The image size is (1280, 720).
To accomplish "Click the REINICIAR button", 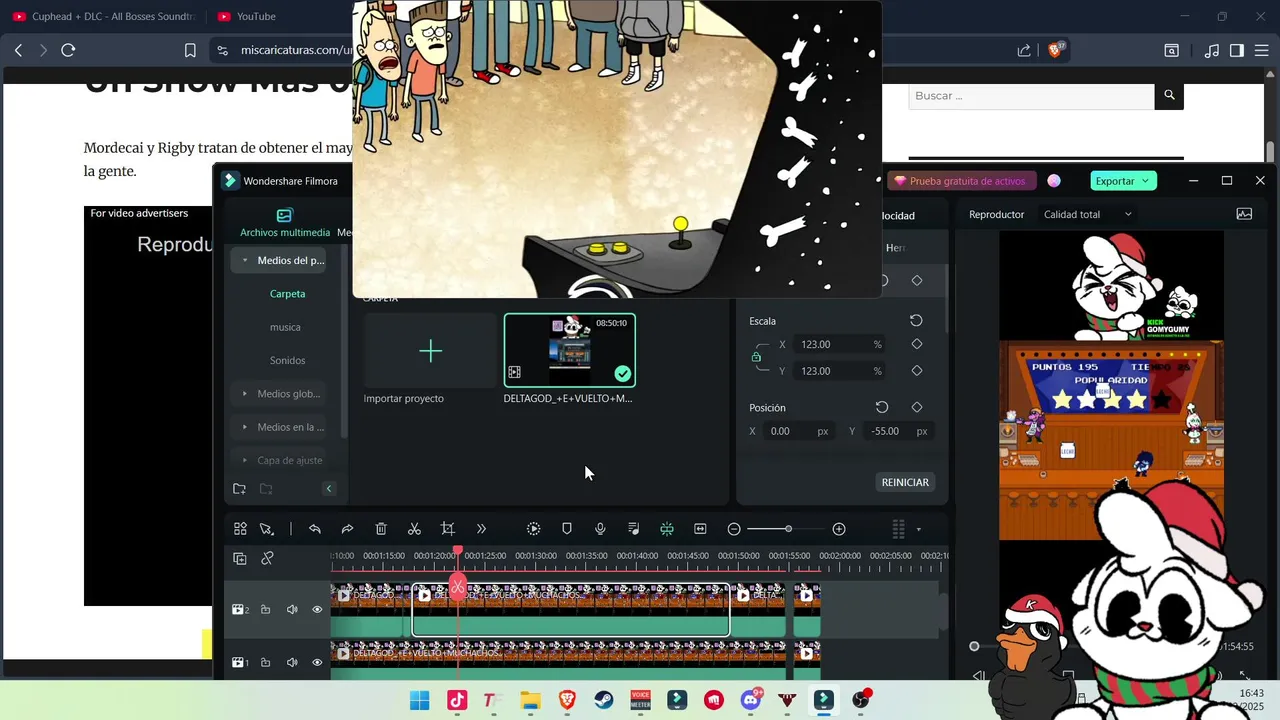I will pos(905,482).
